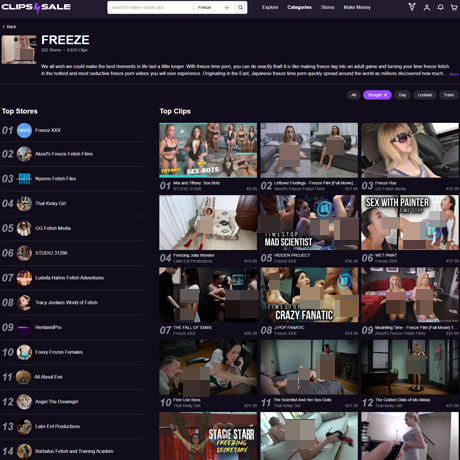Click the 'Leftover Feelings' clip title
Screen dimensions: 460x460
pyautogui.click(x=315, y=183)
